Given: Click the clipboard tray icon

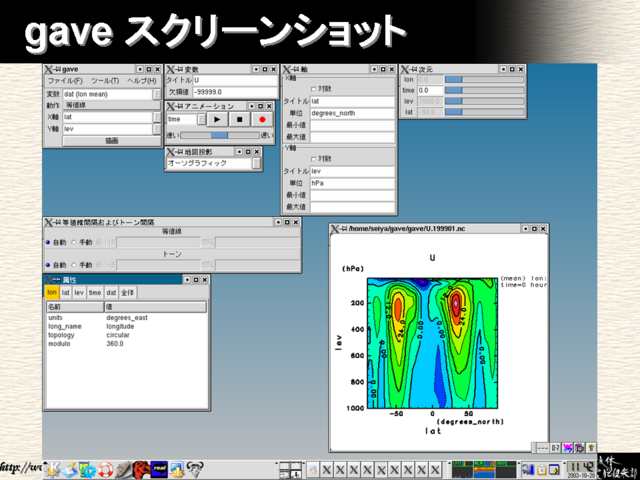Looking at the screenshot, I should [x=542, y=469].
